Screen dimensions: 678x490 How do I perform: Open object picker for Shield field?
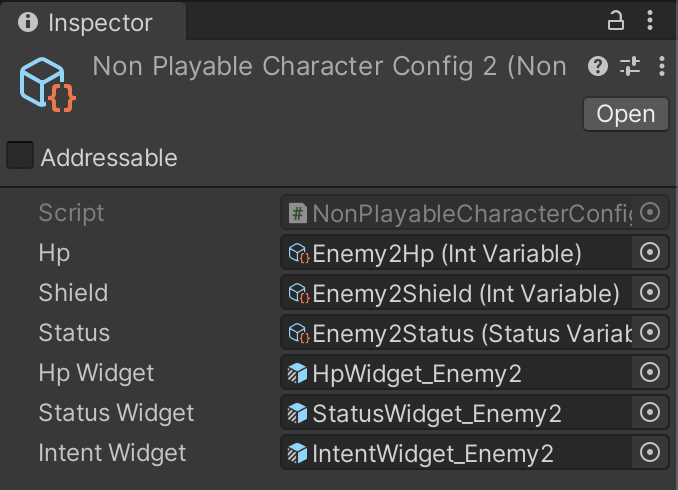pos(650,293)
